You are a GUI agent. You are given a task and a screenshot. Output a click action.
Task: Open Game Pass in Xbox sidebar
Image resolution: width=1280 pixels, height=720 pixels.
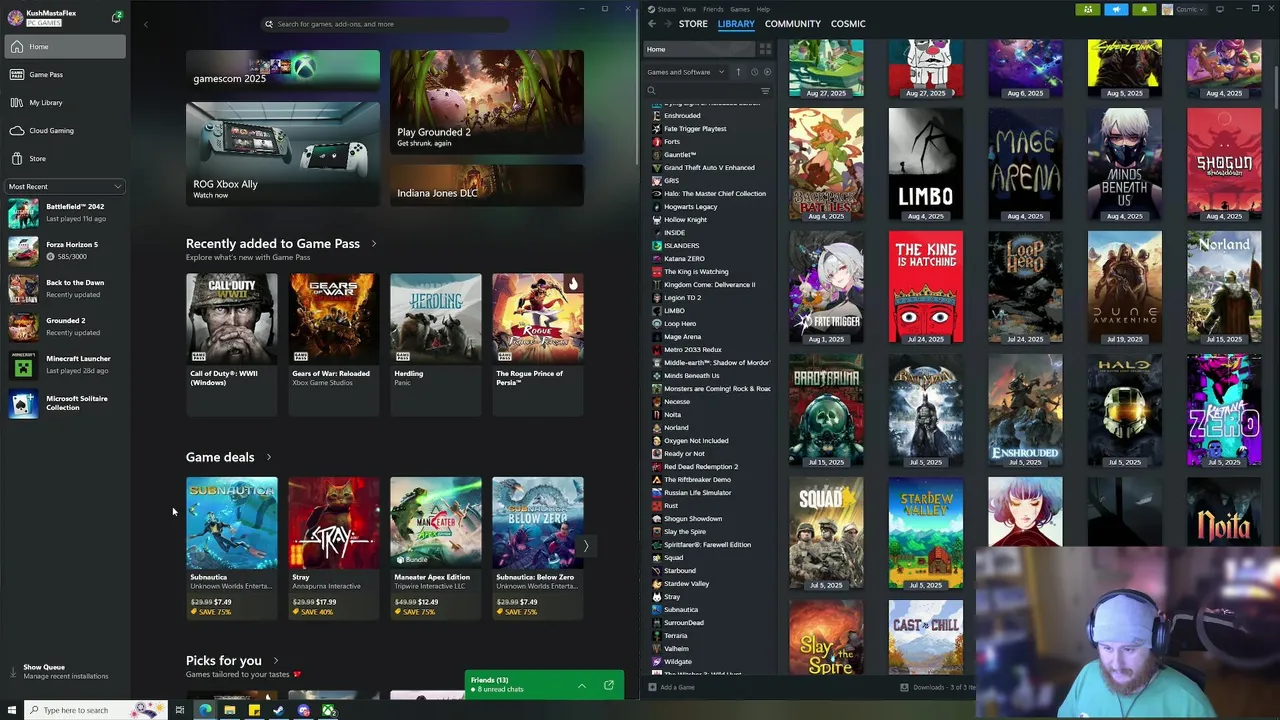[63, 74]
